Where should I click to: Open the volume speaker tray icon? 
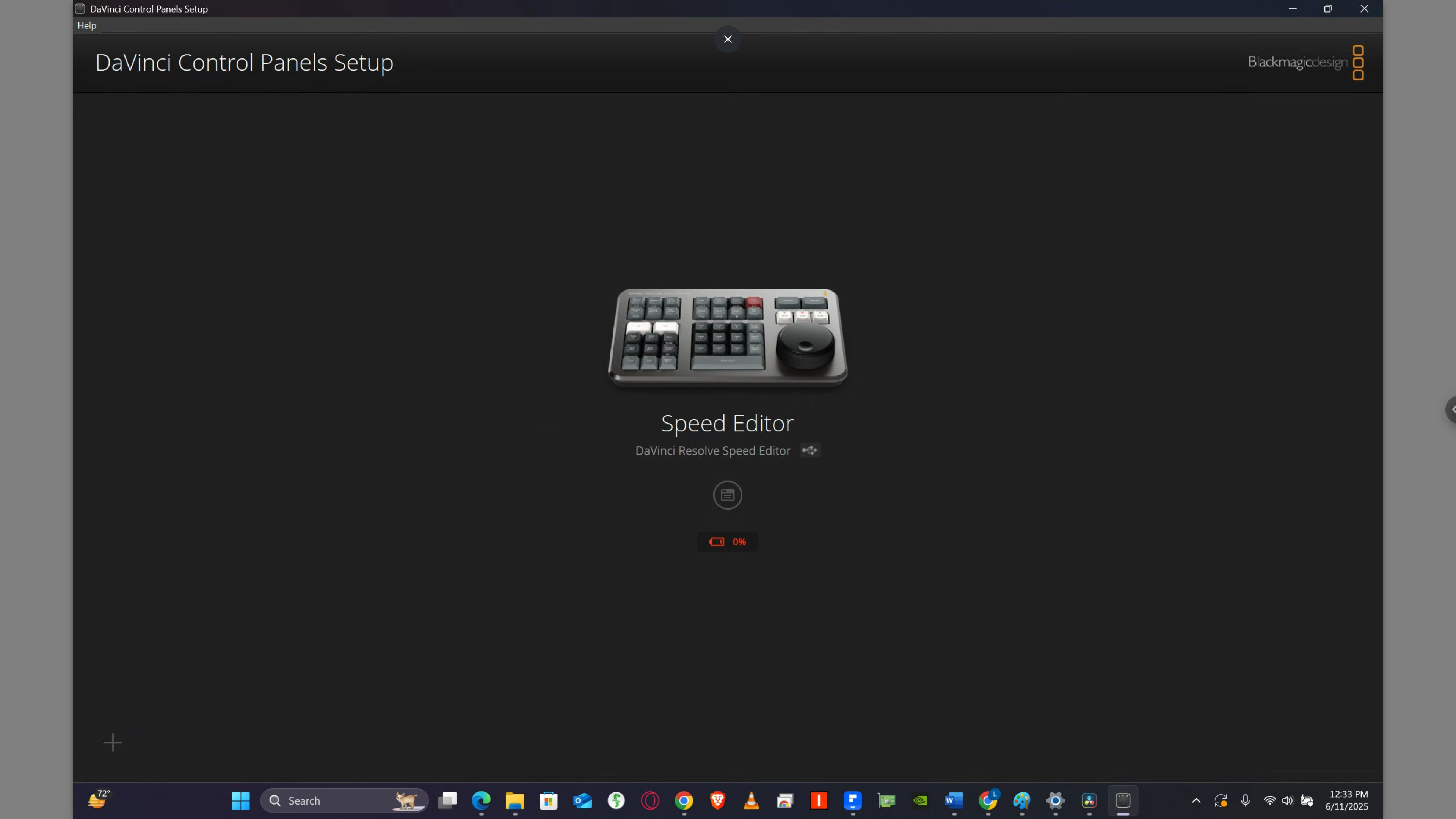pos(1288,800)
